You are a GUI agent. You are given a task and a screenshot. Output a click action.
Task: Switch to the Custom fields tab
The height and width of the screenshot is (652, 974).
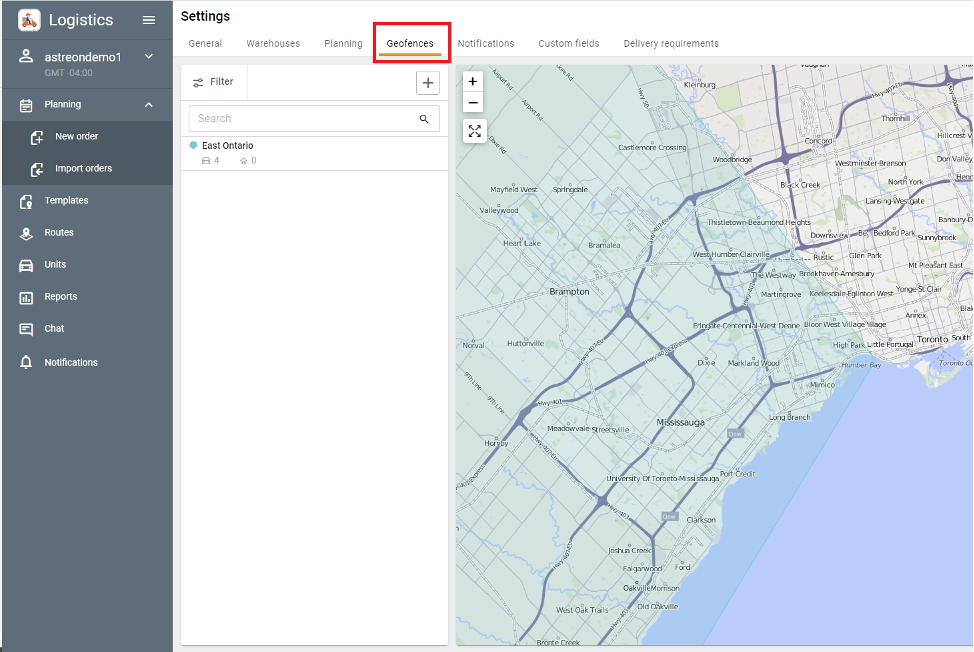point(568,44)
